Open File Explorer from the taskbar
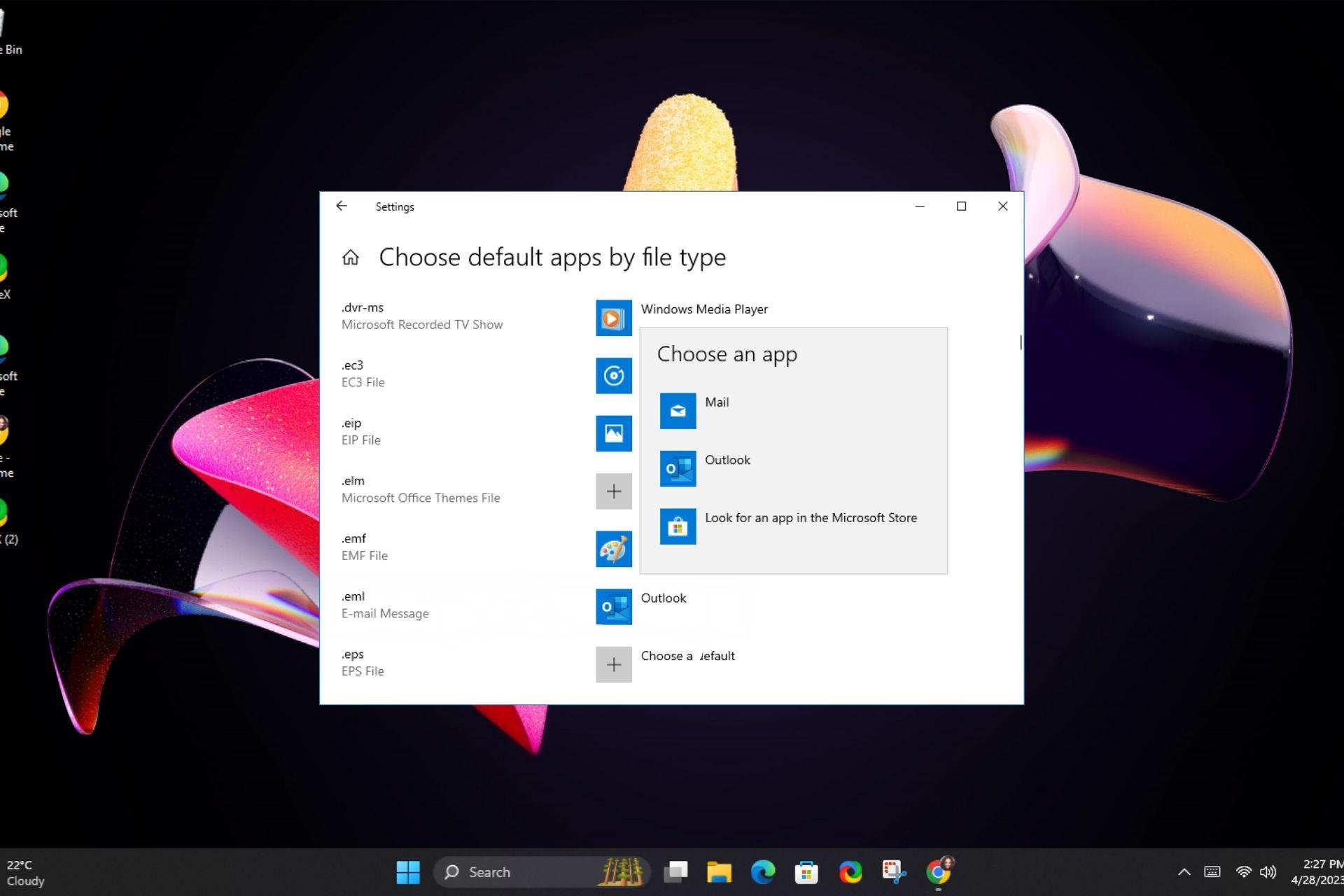 719,872
